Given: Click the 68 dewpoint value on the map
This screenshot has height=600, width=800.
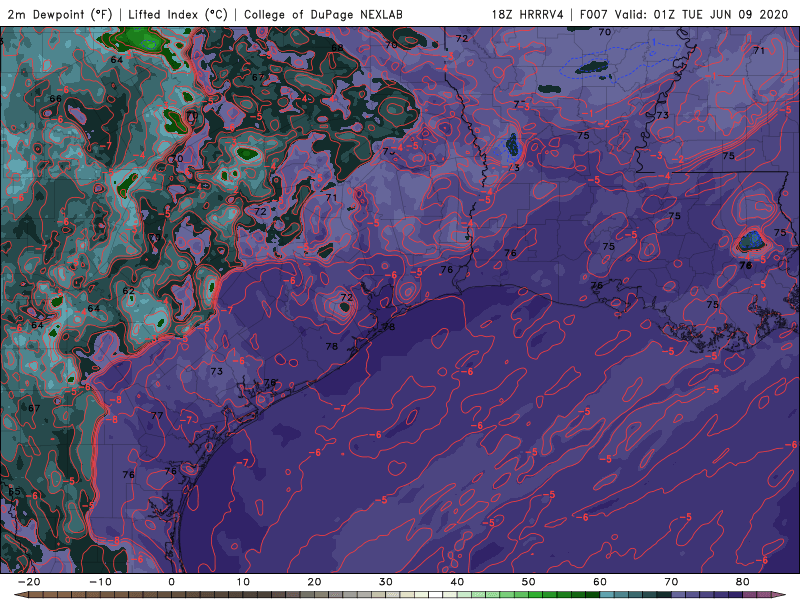Looking at the screenshot, I should click(x=337, y=48).
